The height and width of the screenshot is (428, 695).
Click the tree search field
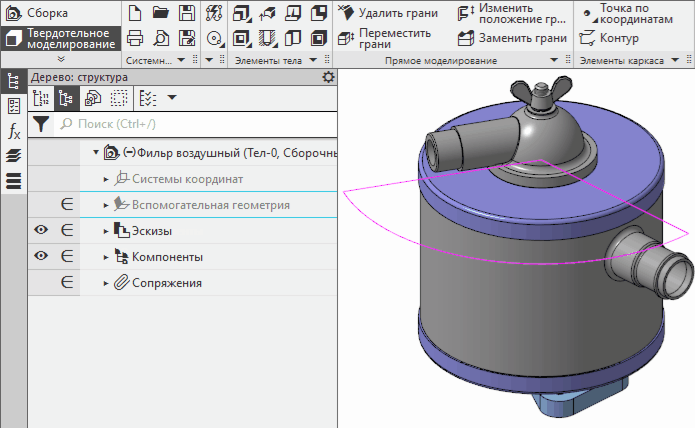pos(195,124)
